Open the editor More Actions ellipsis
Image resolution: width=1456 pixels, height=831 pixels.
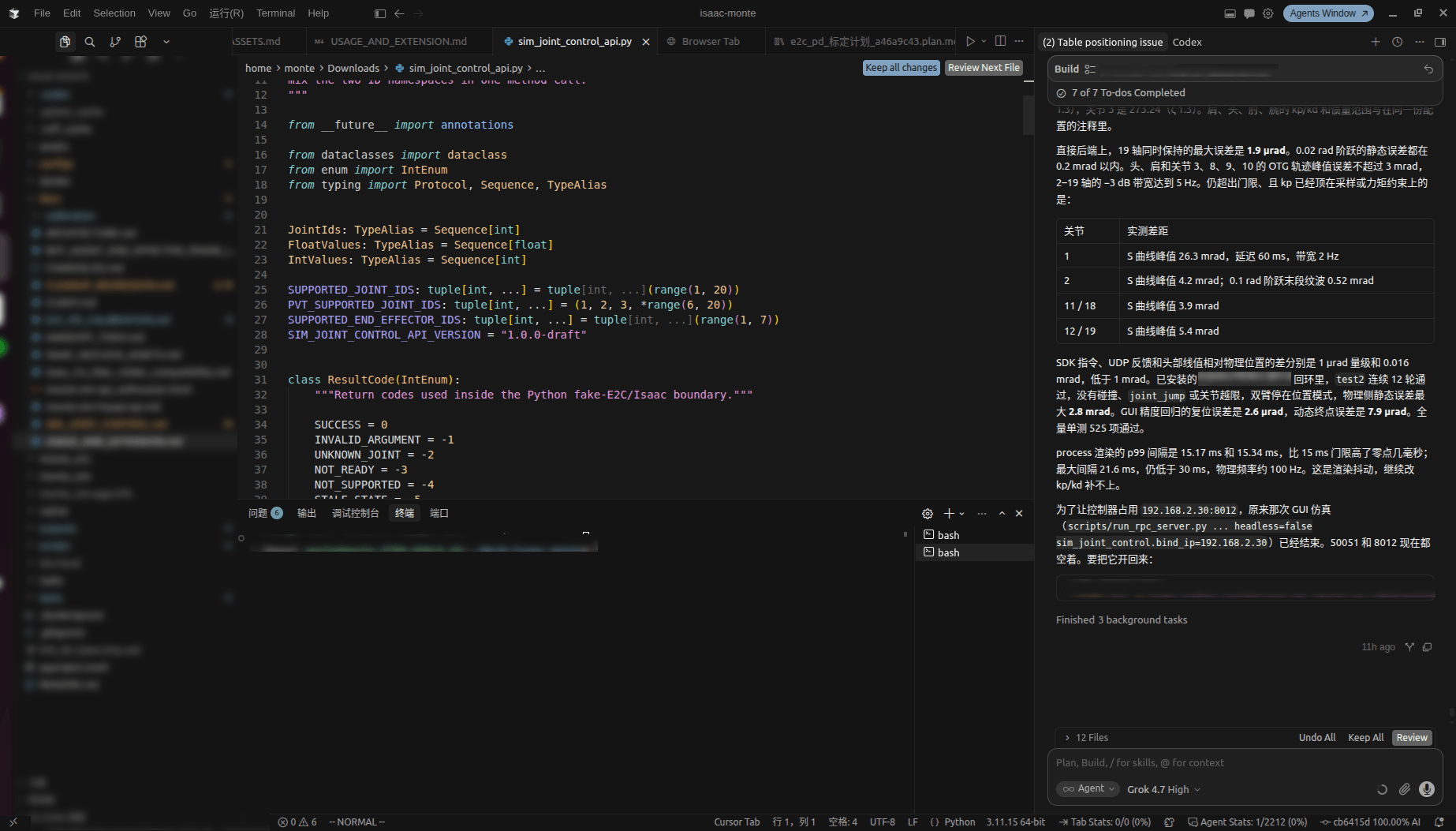1019,41
